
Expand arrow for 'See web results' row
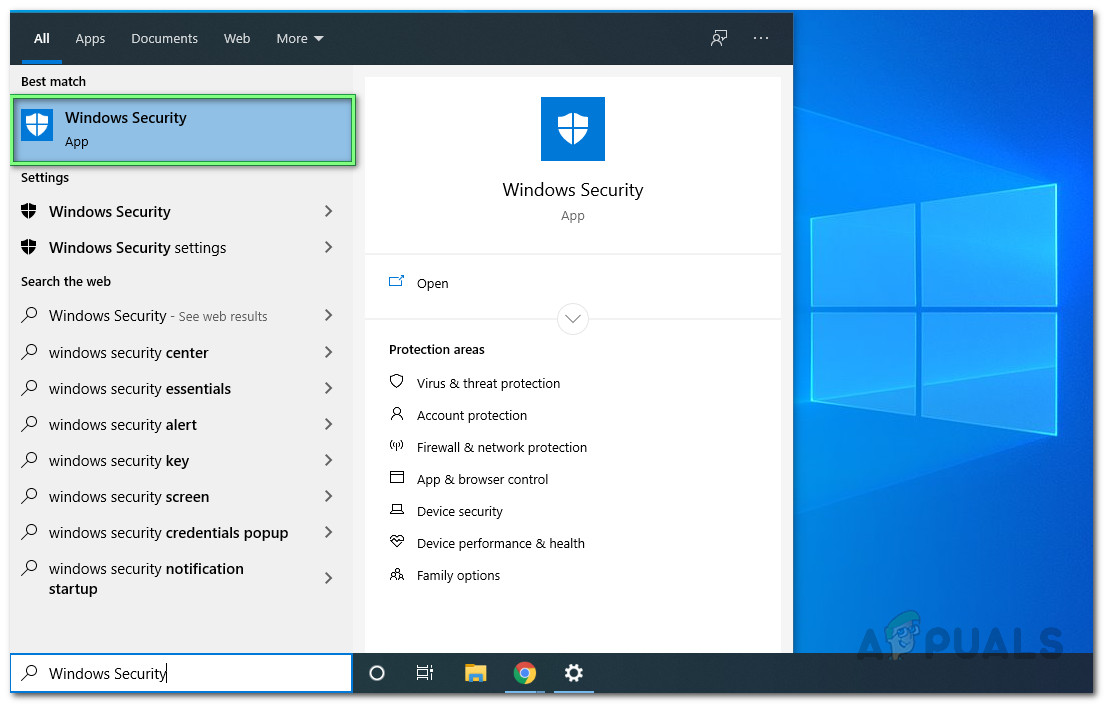pyautogui.click(x=328, y=315)
